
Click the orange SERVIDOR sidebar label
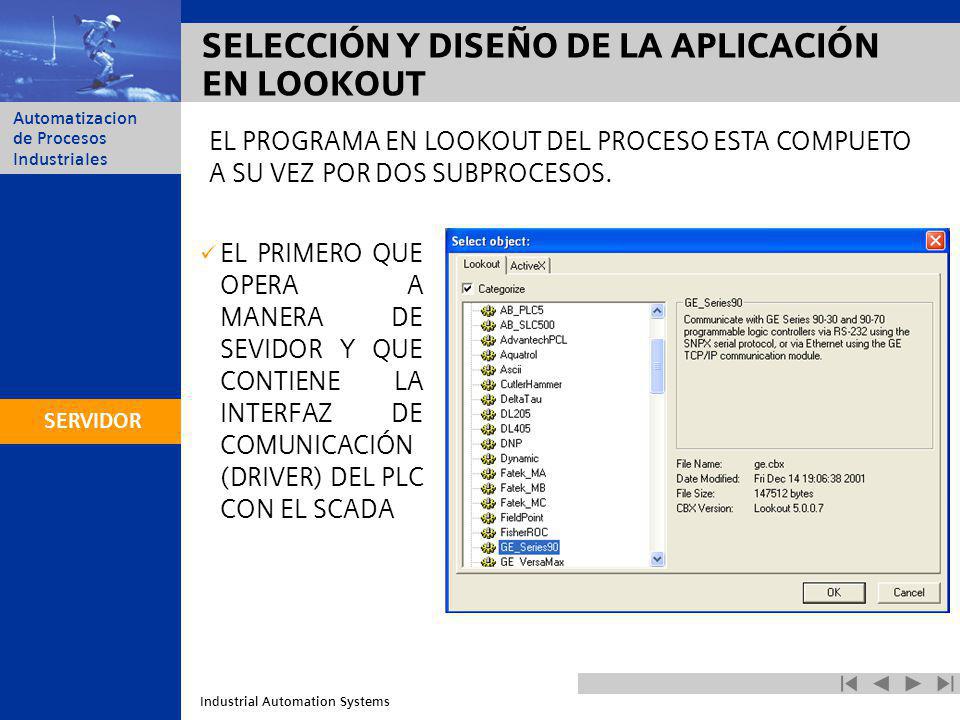91,421
